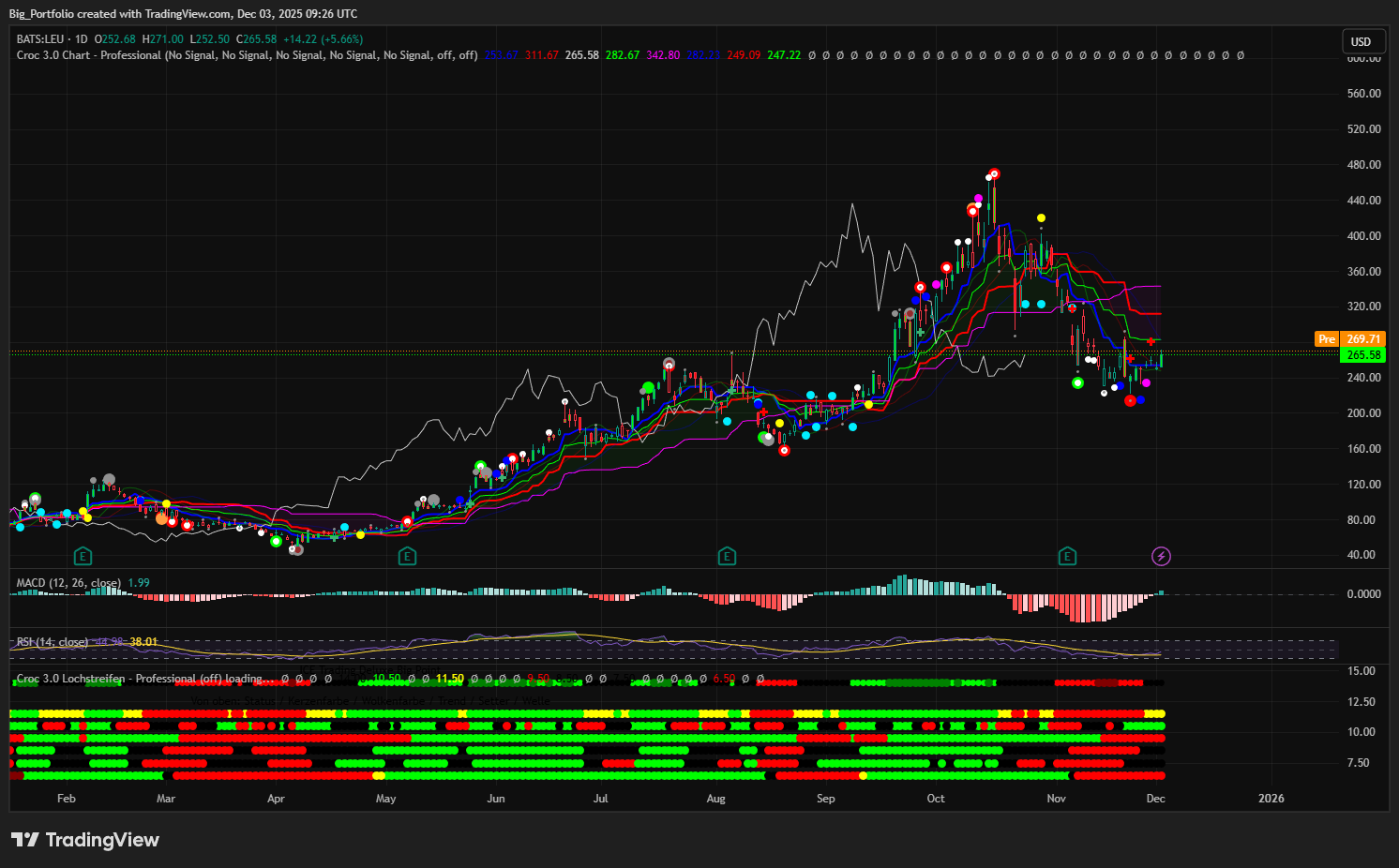Select the BATS:LEU symbol title
This screenshot has width=1399, height=868.
point(42,39)
